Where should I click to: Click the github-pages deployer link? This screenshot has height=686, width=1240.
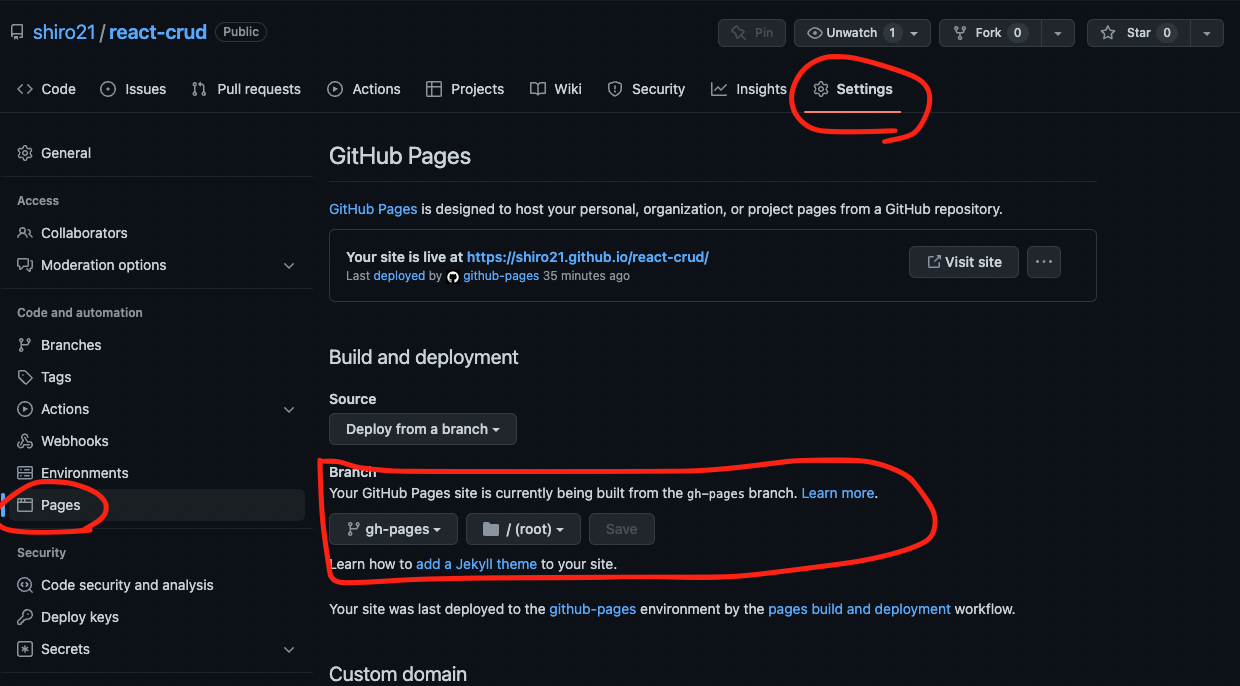501,276
